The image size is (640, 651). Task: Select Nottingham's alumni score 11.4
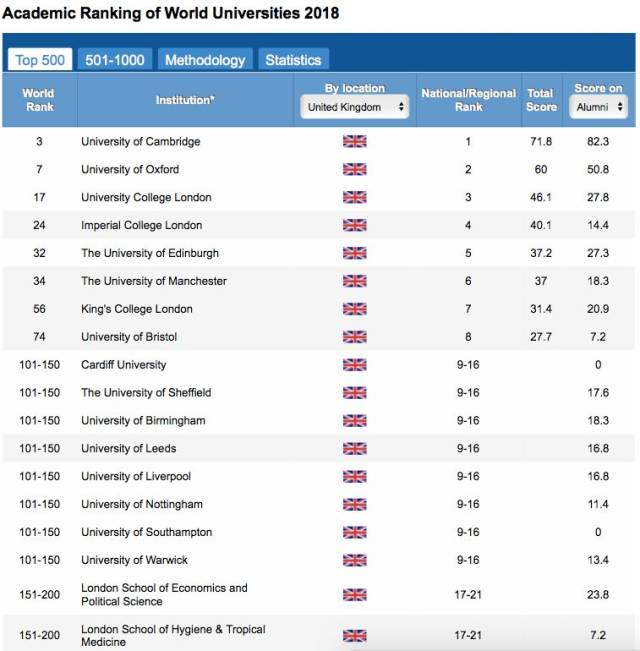pos(598,504)
